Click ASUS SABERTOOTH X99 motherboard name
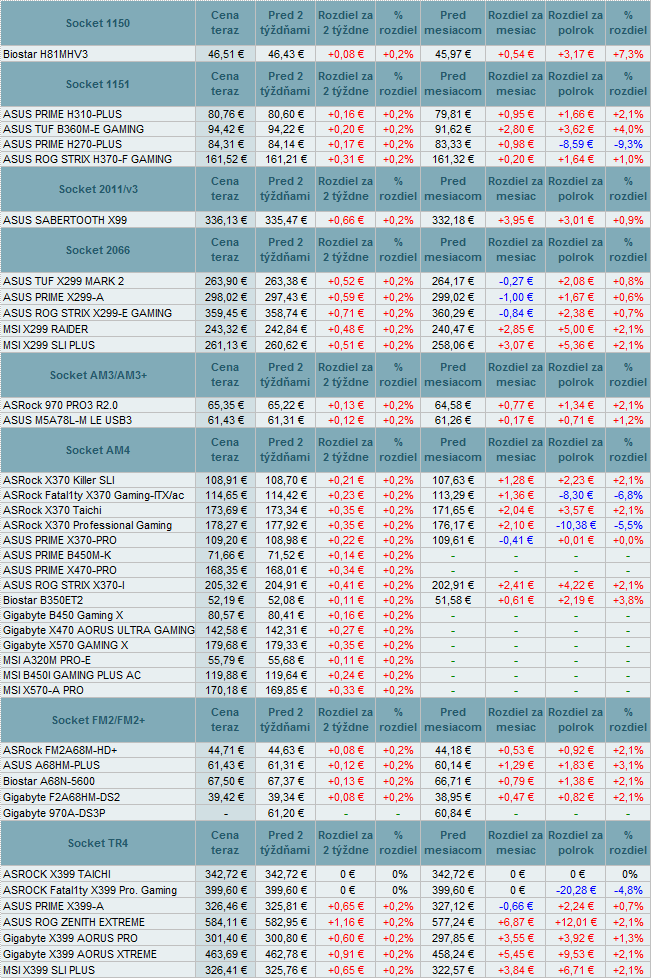Image resolution: width=651 pixels, height=978 pixels. [x=65, y=219]
